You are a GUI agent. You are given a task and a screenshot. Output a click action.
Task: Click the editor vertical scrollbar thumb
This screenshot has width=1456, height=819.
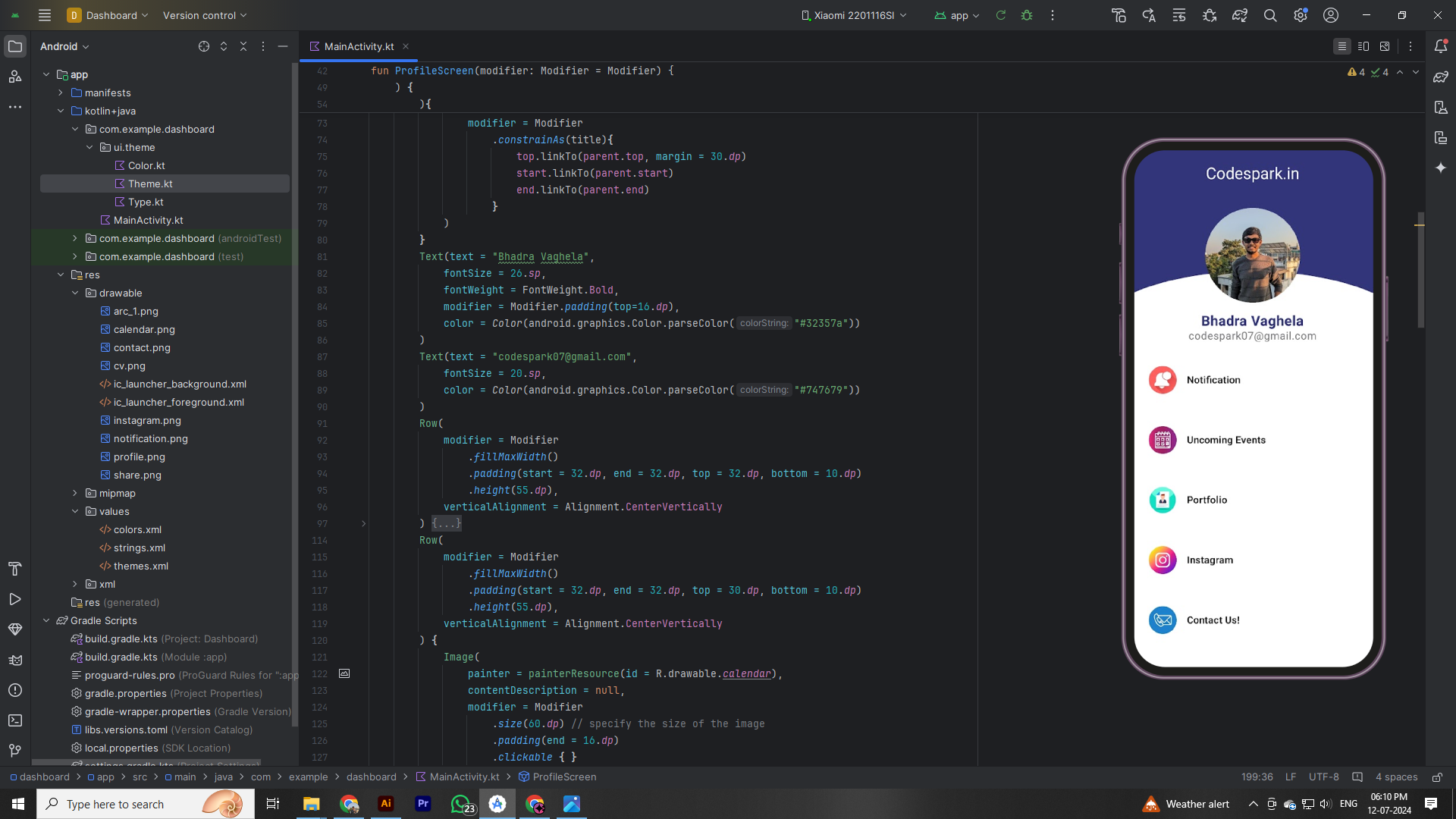click(1420, 269)
